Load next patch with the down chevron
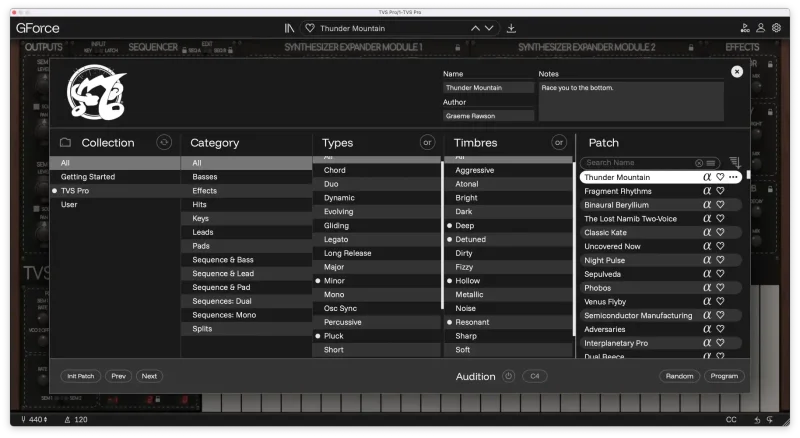The width and height of the screenshot is (800, 438). tap(489, 28)
